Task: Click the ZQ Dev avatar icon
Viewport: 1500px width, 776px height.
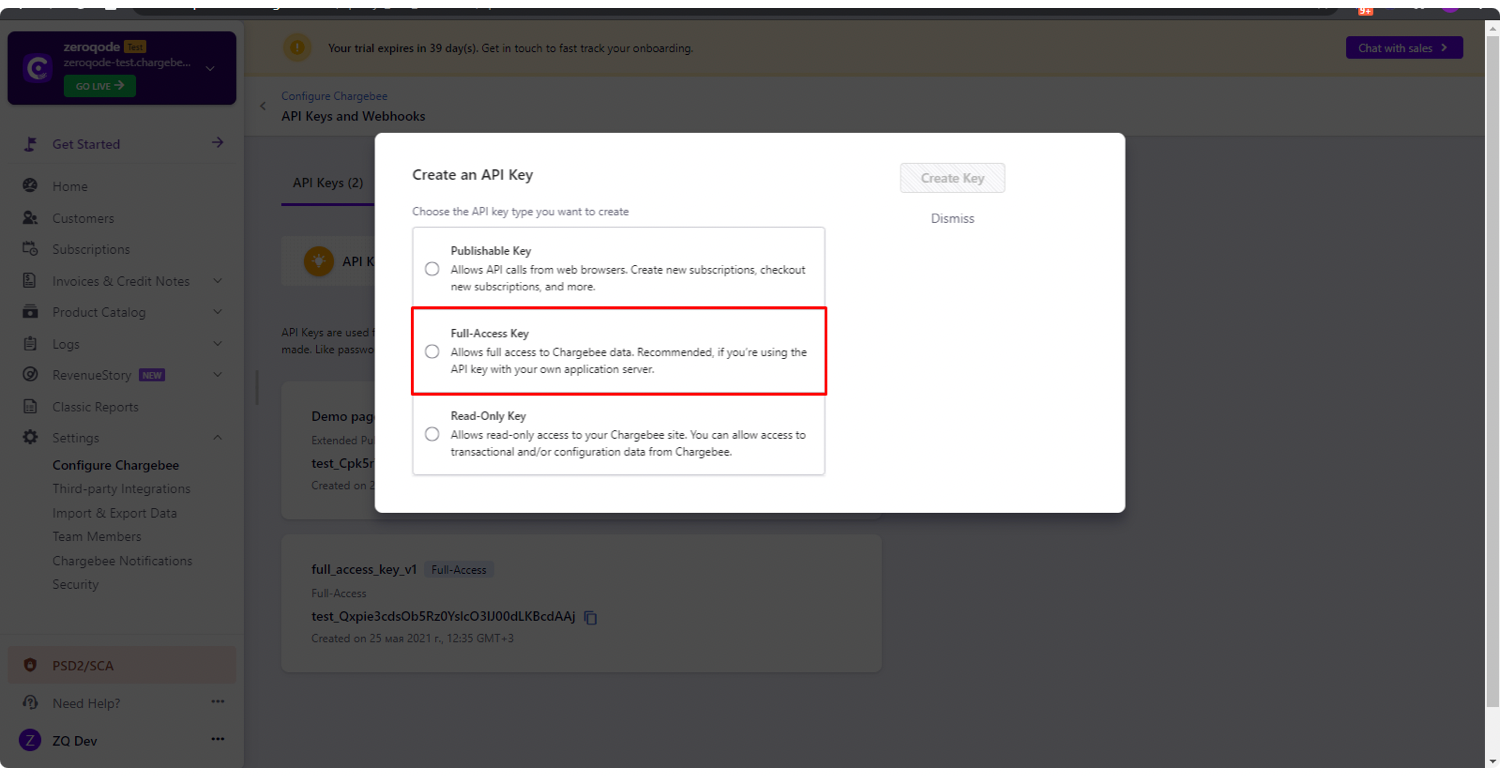Action: [31, 741]
